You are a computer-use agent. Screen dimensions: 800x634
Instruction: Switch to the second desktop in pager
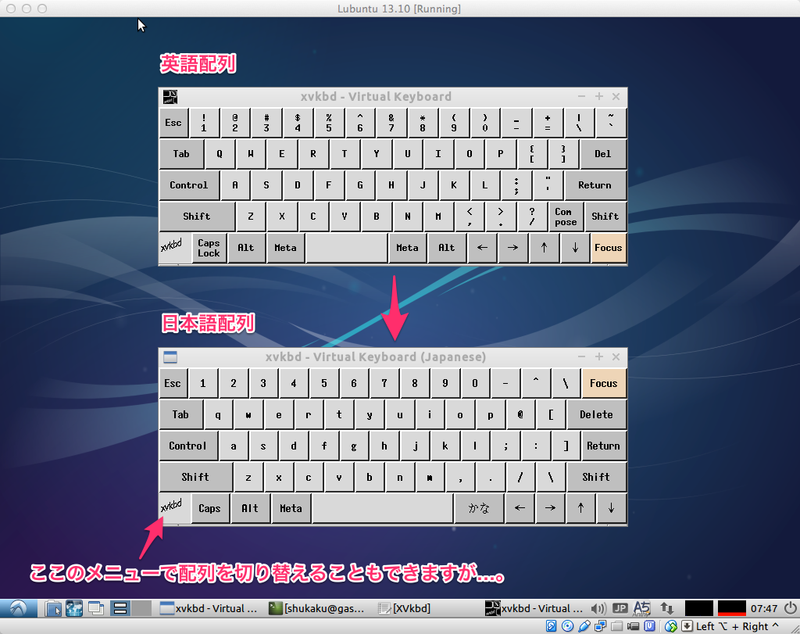[x=141, y=608]
